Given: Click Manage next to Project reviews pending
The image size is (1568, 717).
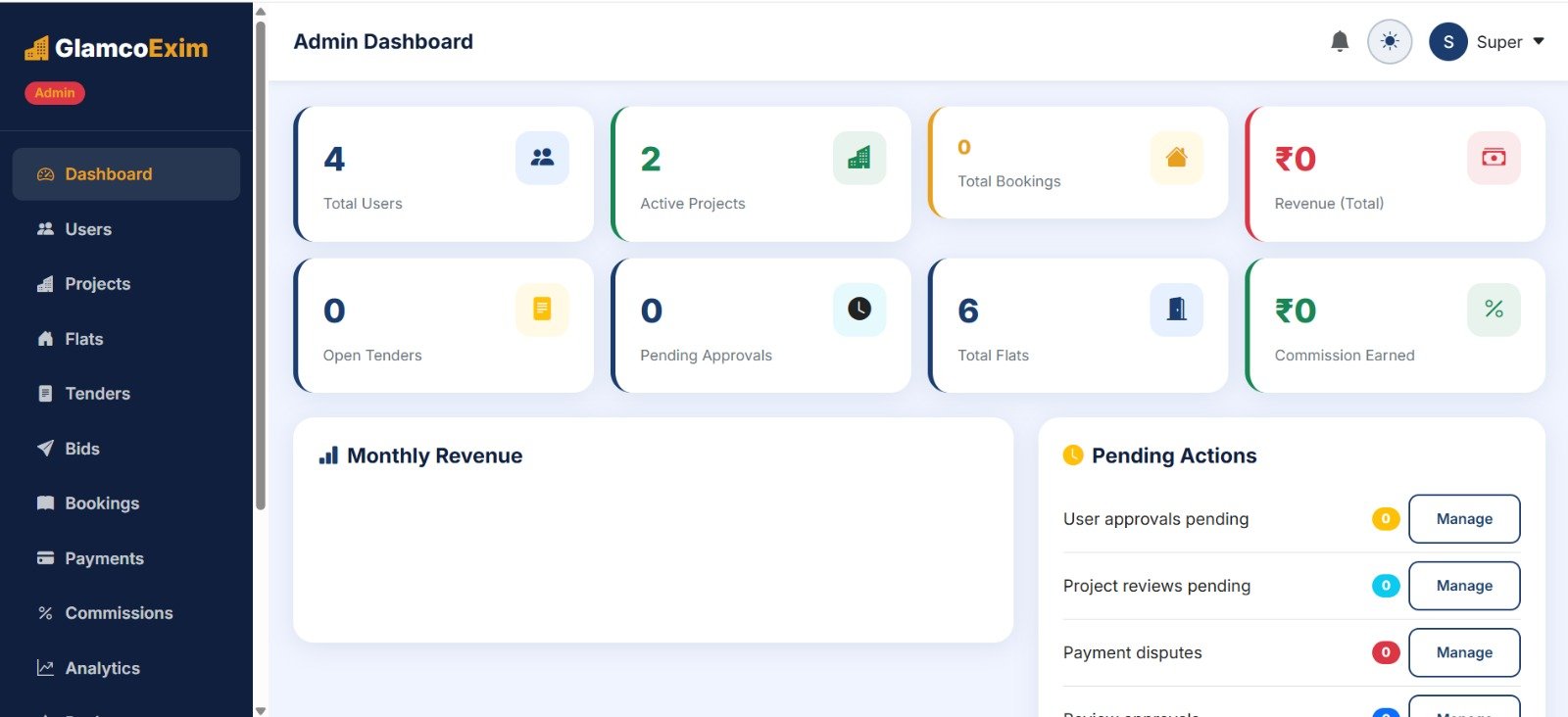Looking at the screenshot, I should click(x=1464, y=586).
